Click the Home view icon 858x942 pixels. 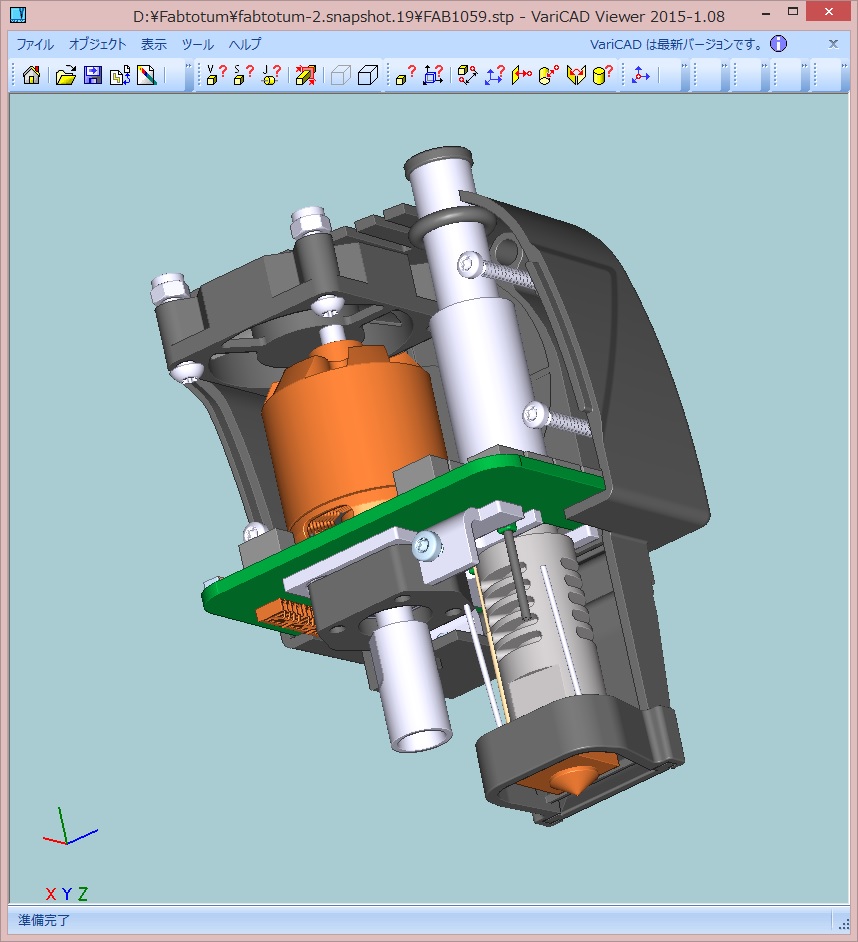[31, 75]
